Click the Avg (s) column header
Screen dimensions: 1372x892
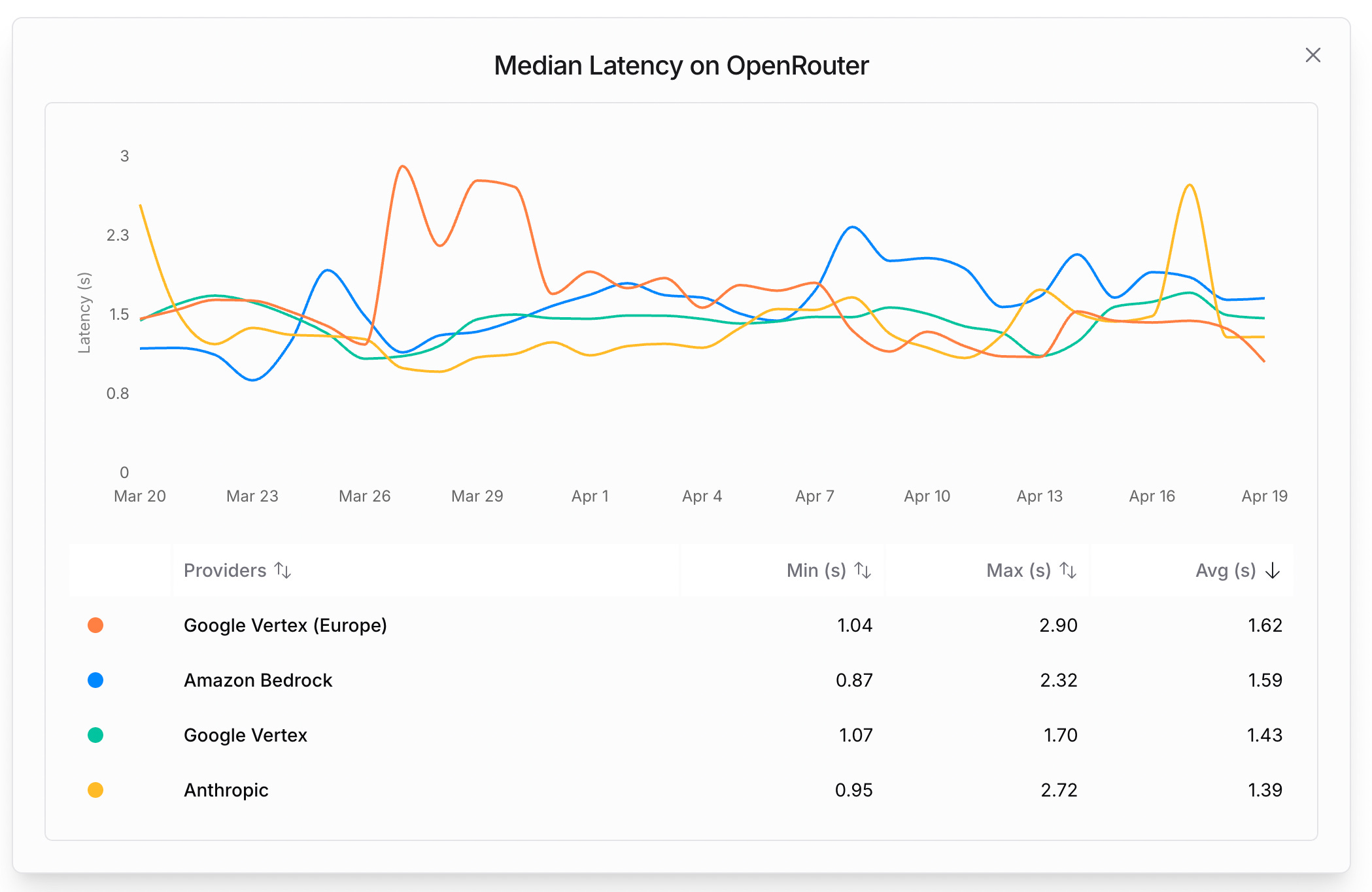(x=1226, y=570)
